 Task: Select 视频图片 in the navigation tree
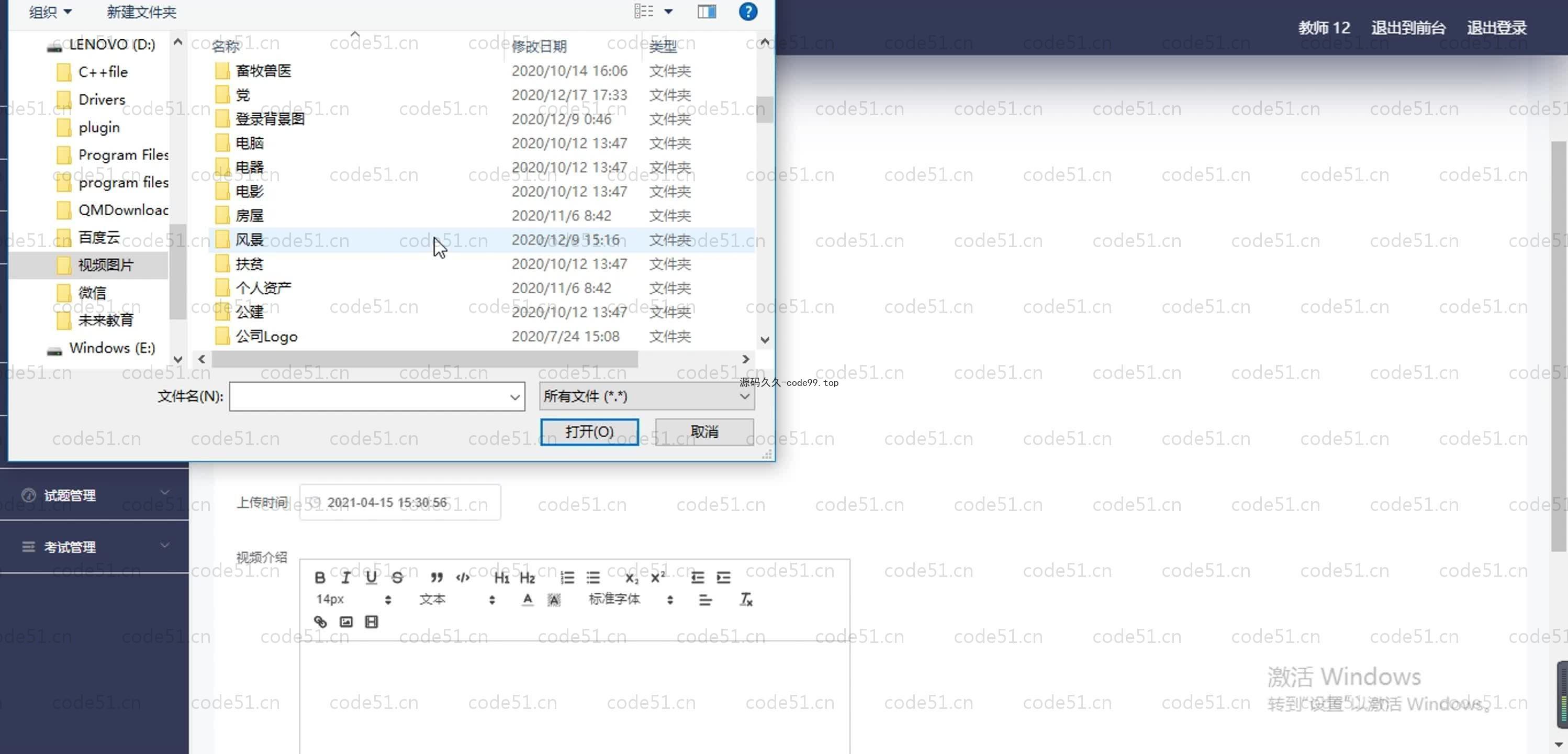89,265
